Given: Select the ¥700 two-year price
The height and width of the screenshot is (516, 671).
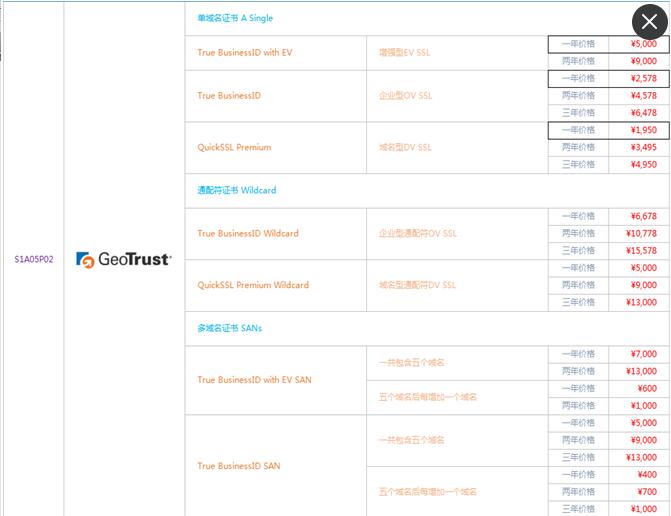Looking at the screenshot, I should point(647,492).
